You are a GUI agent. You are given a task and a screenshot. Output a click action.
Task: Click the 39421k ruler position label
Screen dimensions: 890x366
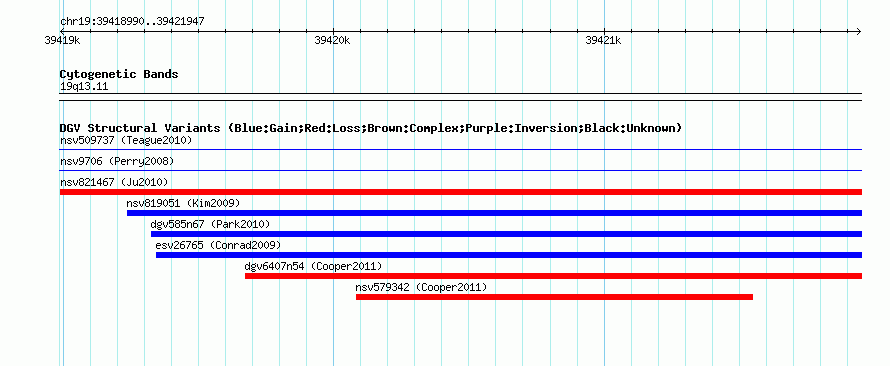(x=603, y=41)
